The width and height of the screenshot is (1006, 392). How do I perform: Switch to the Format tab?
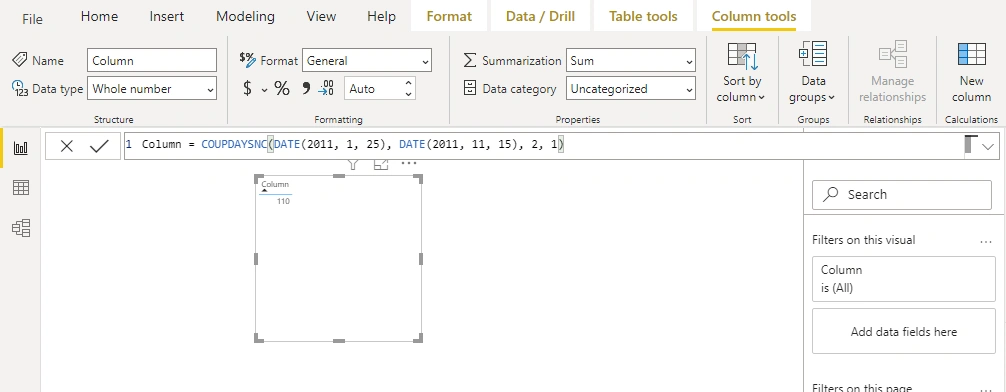(x=449, y=17)
